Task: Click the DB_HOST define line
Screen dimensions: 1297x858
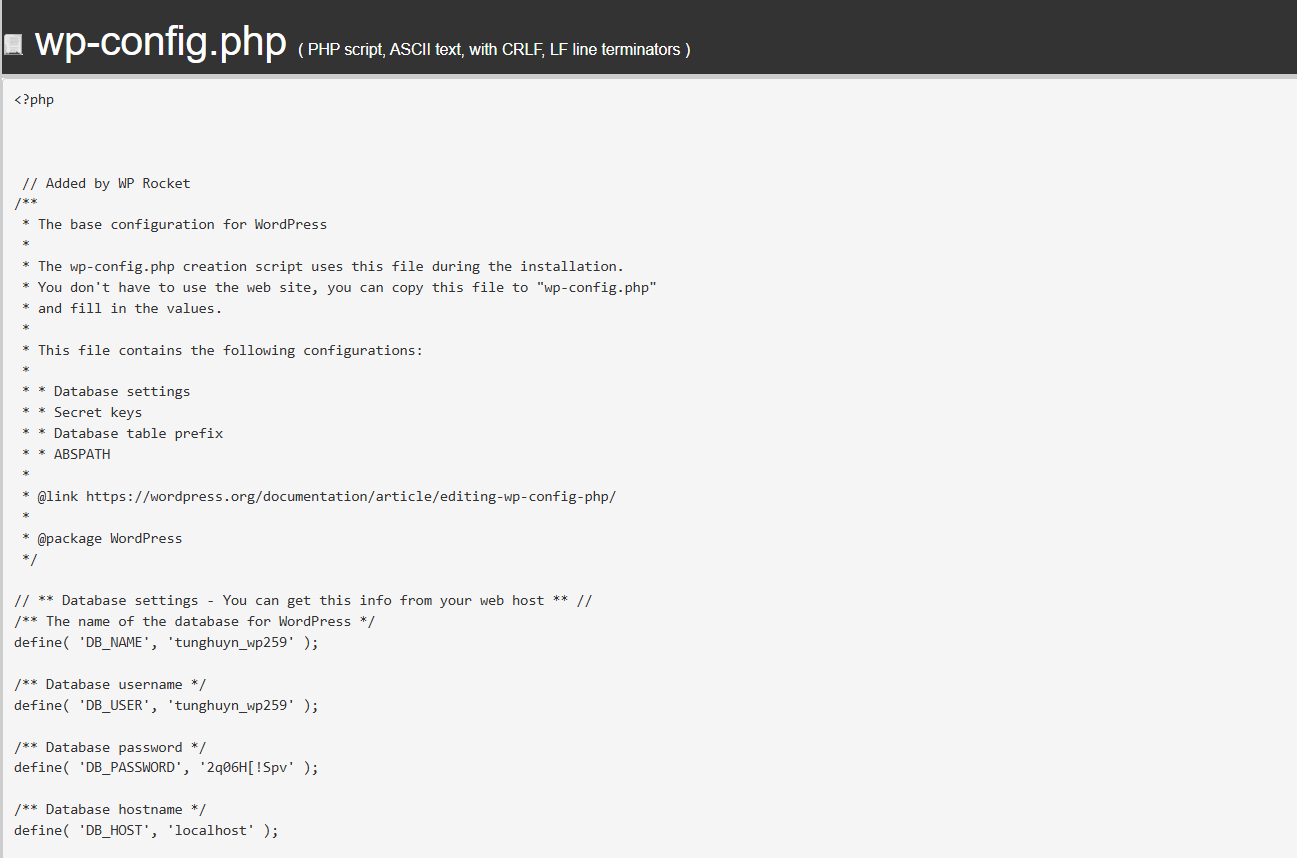Action: pyautogui.click(x=146, y=830)
